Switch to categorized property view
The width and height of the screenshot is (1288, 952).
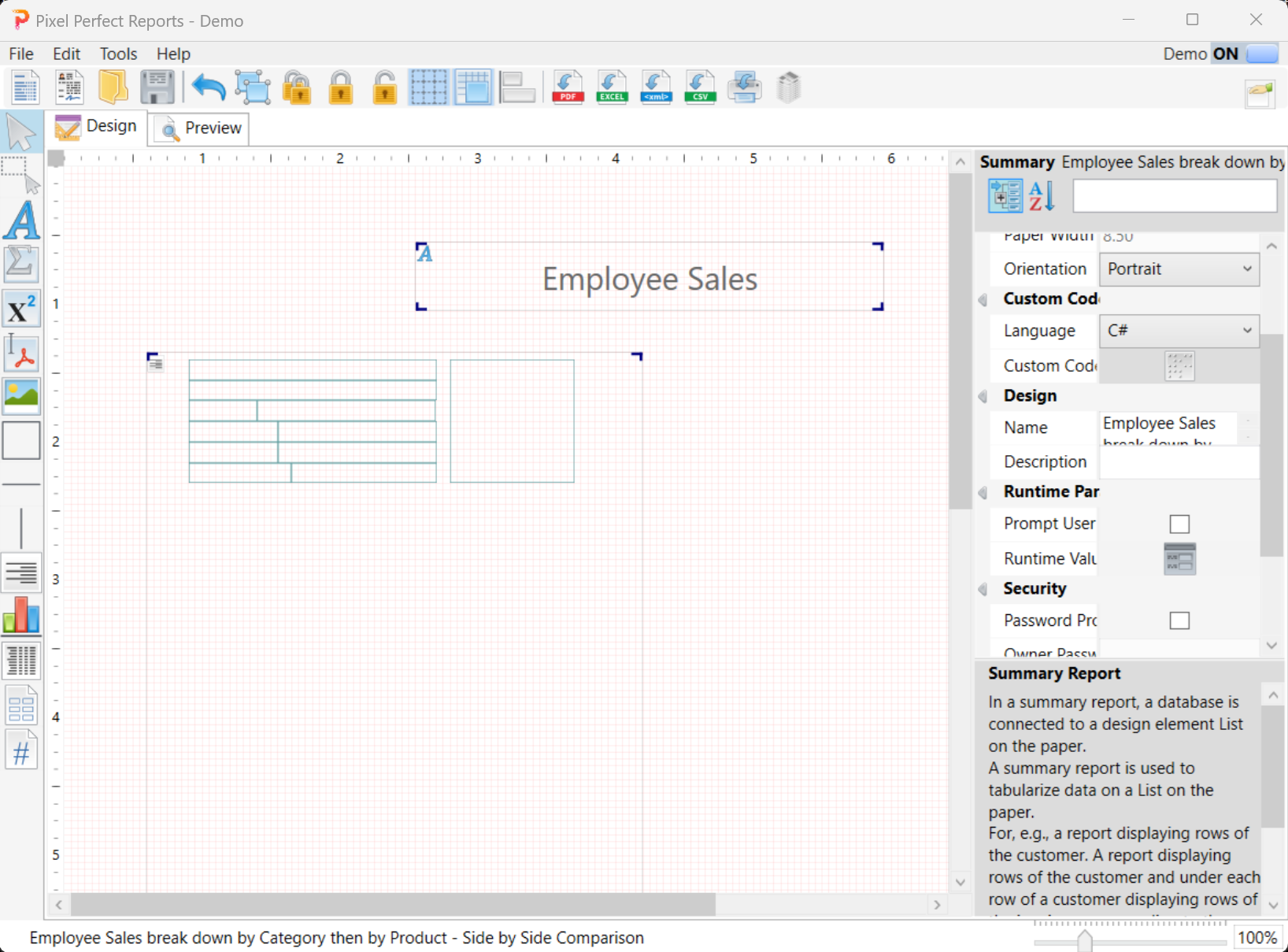point(1005,196)
